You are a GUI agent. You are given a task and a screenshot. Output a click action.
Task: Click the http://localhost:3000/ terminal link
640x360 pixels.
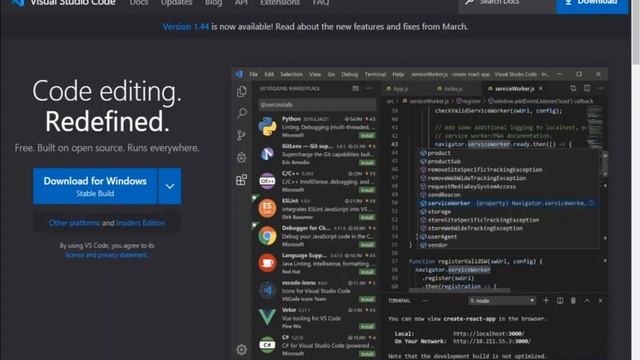489,333
